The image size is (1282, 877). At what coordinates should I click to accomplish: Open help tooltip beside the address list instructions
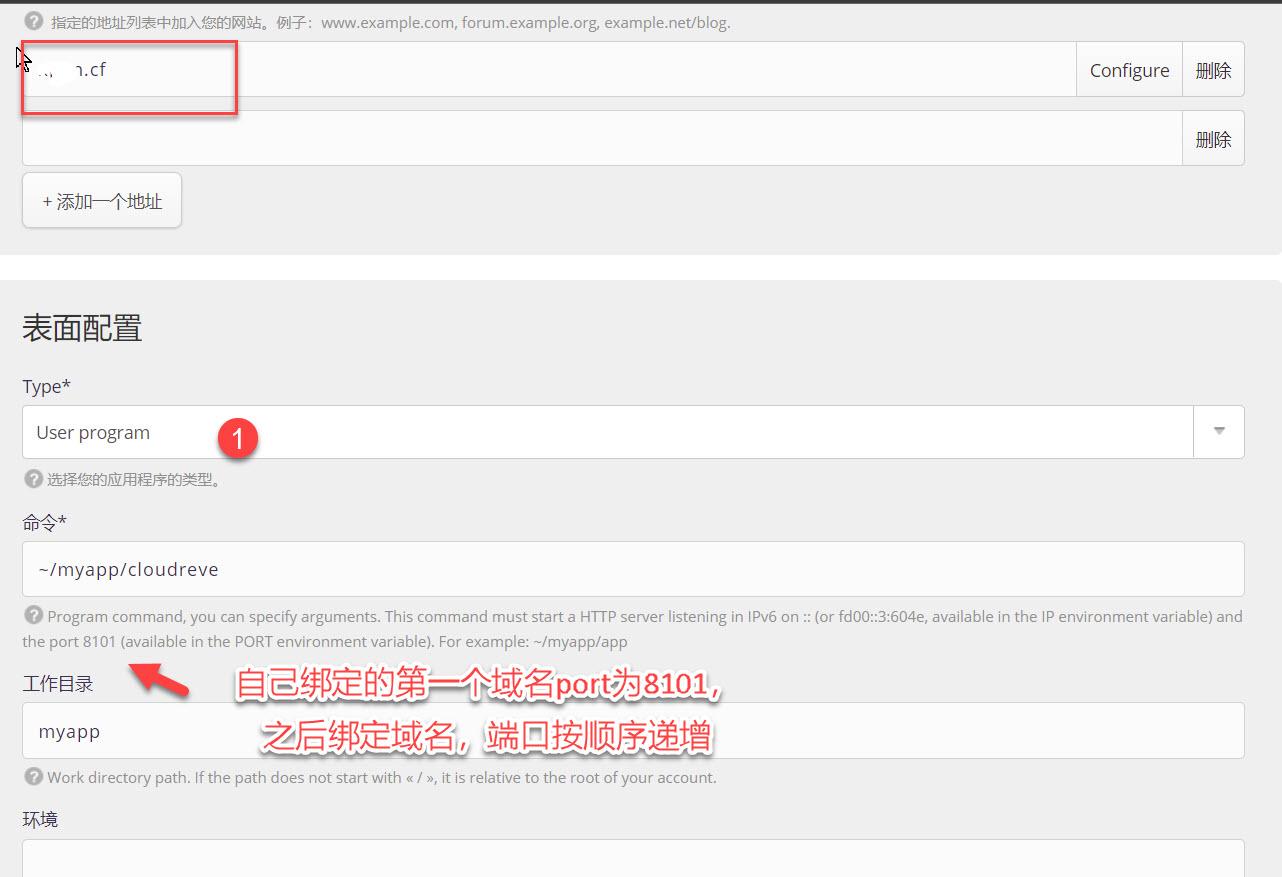pyautogui.click(x=35, y=22)
